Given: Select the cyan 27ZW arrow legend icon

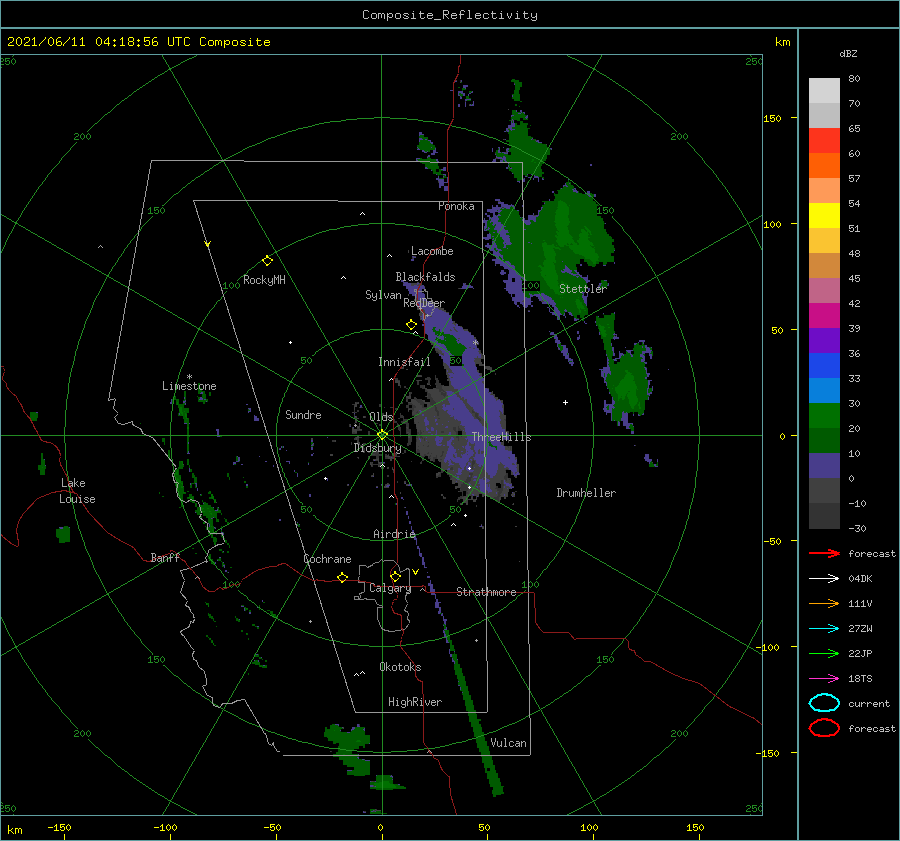Looking at the screenshot, I should [824, 629].
